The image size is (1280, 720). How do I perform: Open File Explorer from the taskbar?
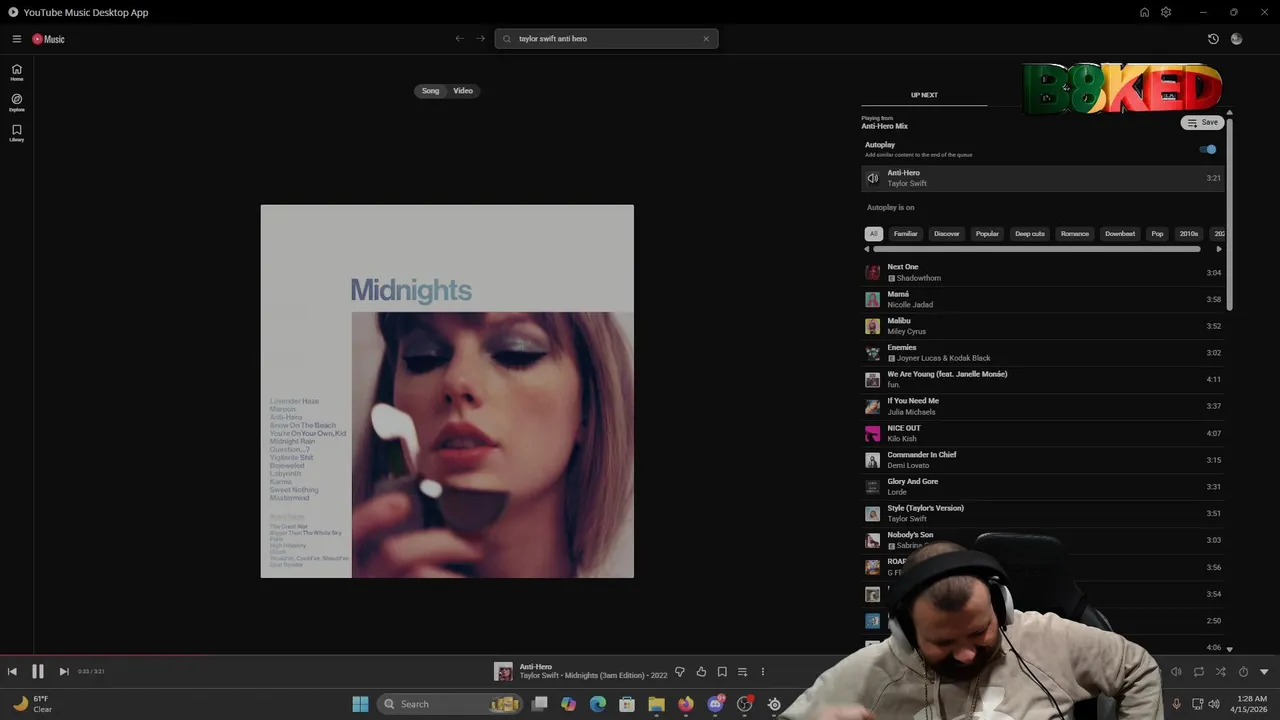coord(656,704)
